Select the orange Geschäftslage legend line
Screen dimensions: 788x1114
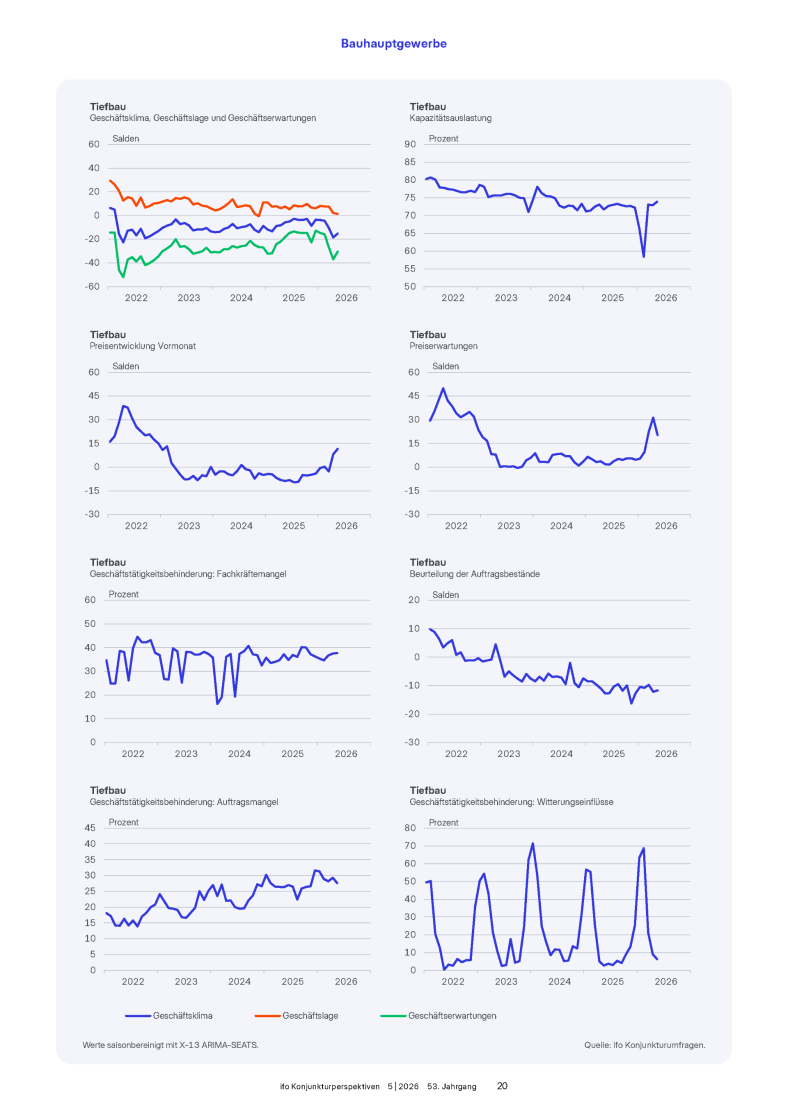pos(267,1016)
